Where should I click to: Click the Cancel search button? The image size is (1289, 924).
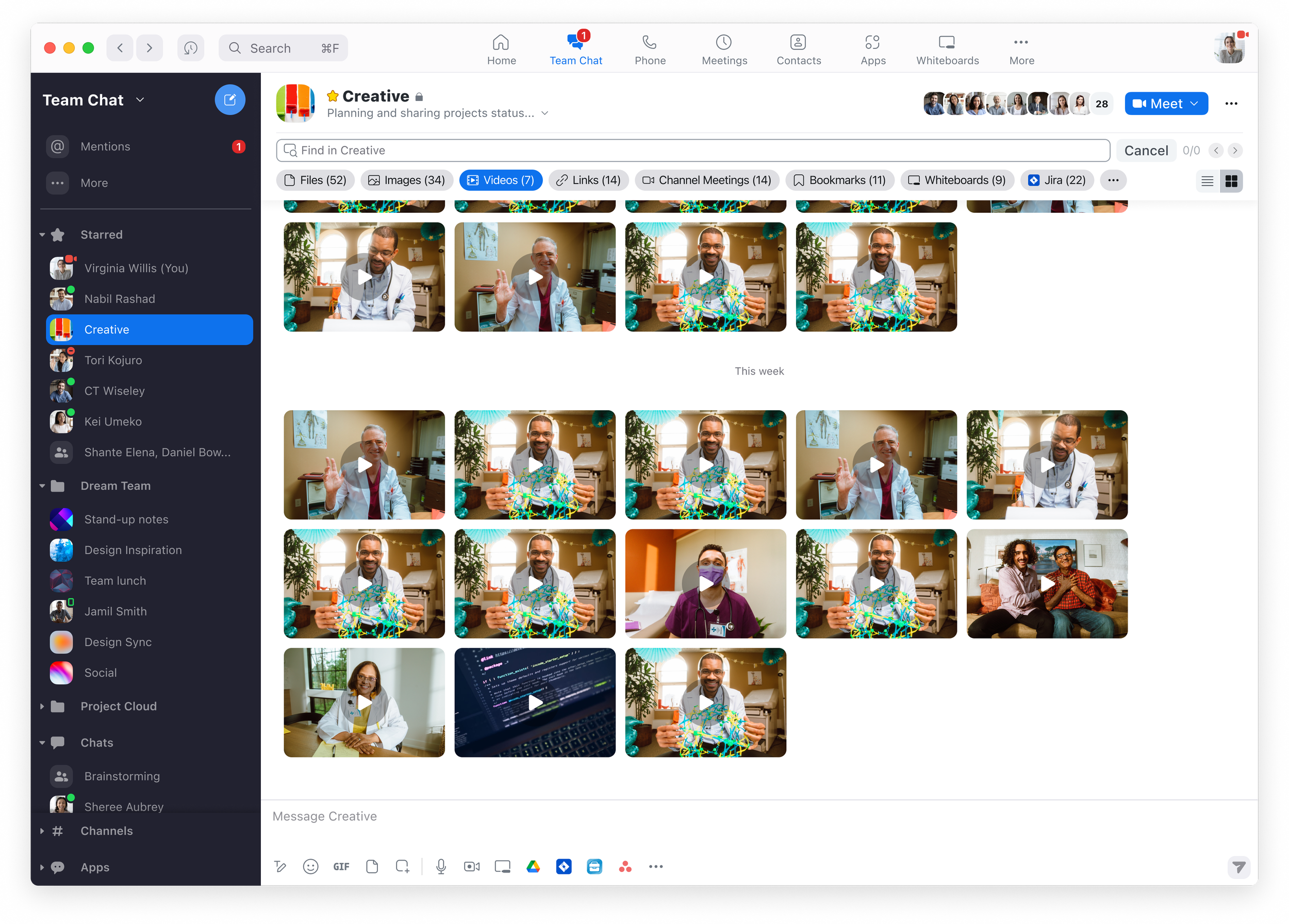[x=1146, y=150]
